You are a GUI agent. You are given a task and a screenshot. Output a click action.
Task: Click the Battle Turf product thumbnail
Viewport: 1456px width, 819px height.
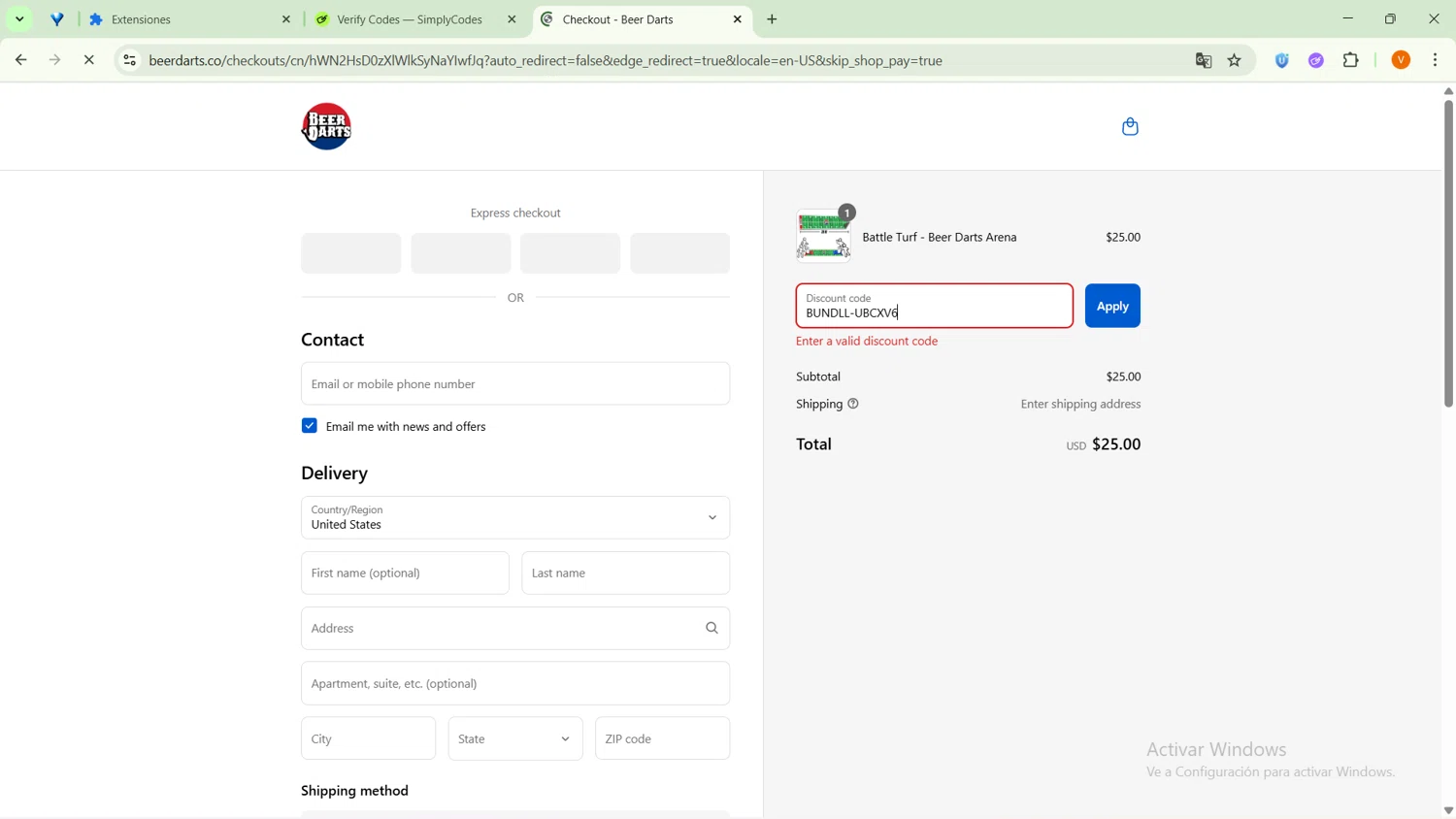[x=823, y=236]
